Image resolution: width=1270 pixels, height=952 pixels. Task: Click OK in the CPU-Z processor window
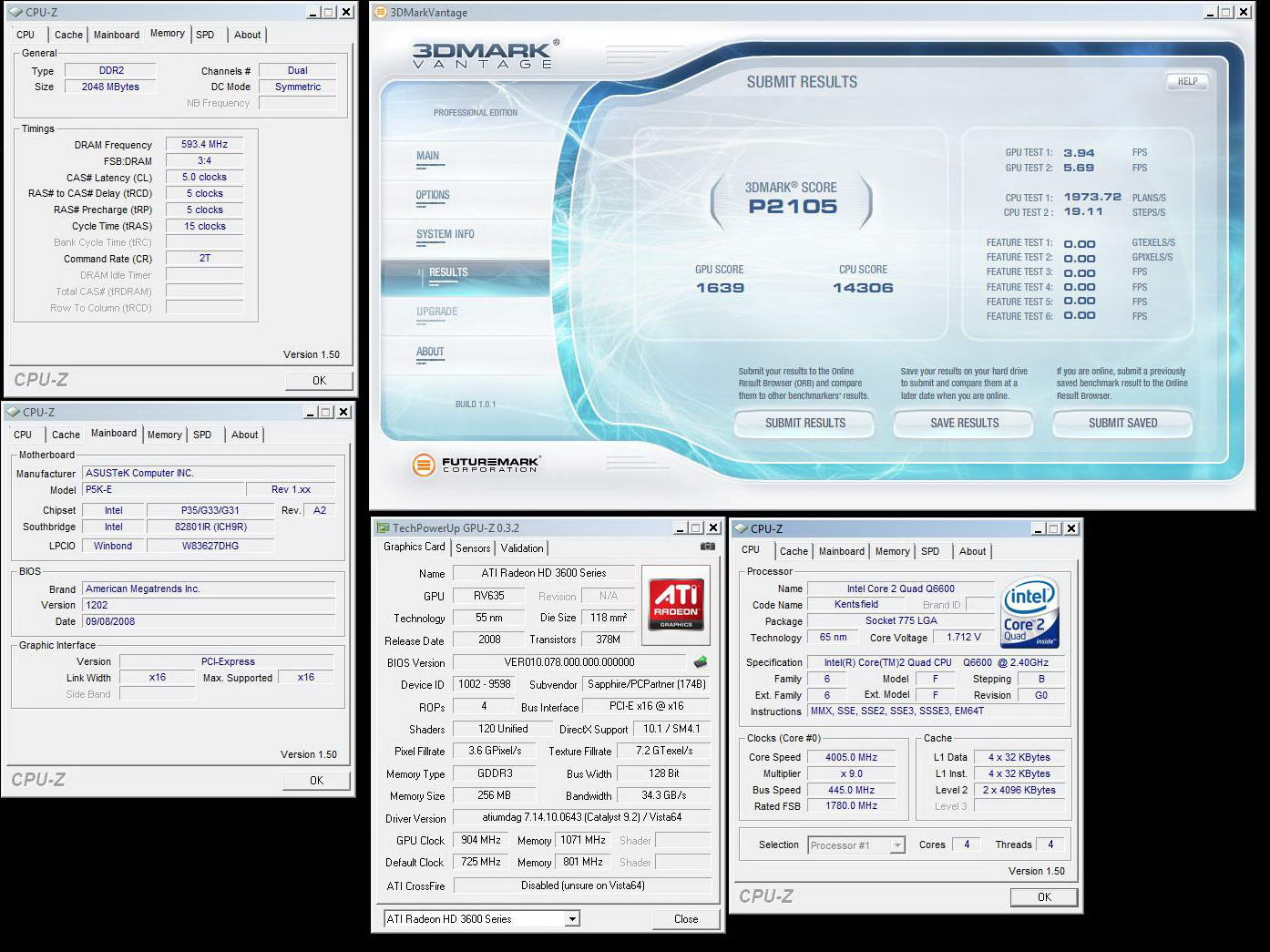pos(1044,897)
